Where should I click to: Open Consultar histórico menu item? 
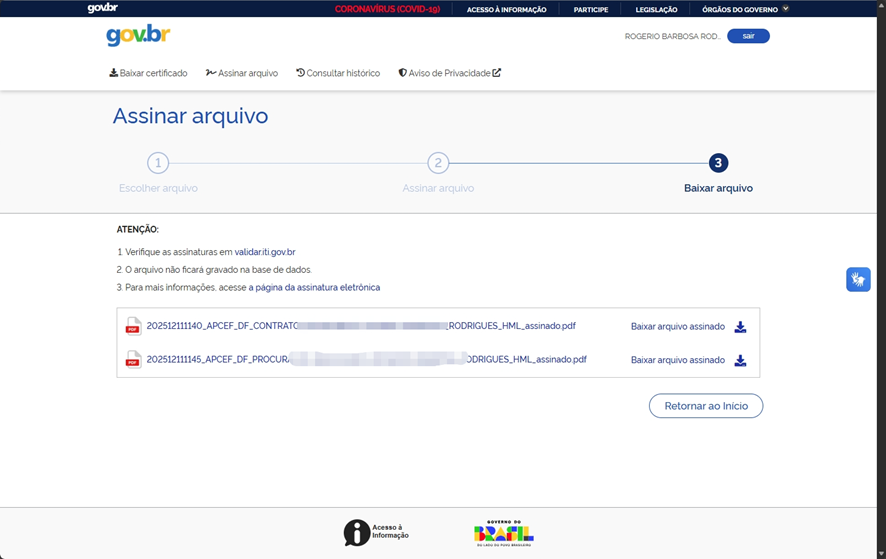click(x=338, y=73)
